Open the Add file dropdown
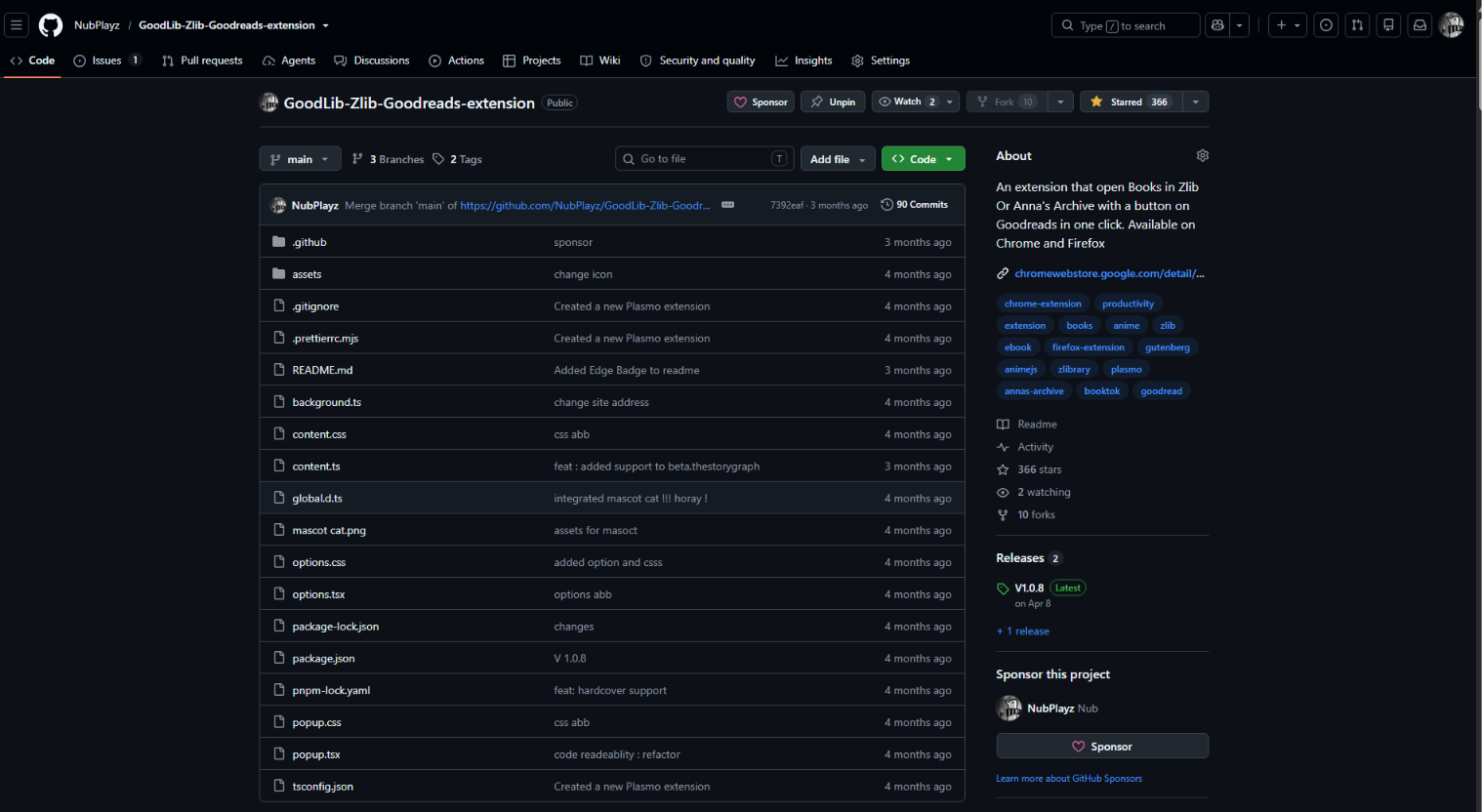Viewport: 1482px width, 812px height. 838,159
